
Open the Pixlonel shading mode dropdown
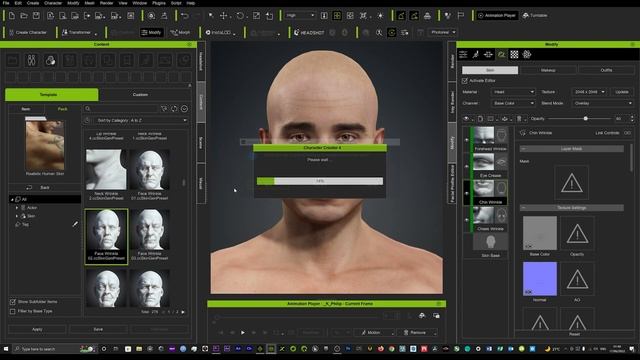coord(443,32)
